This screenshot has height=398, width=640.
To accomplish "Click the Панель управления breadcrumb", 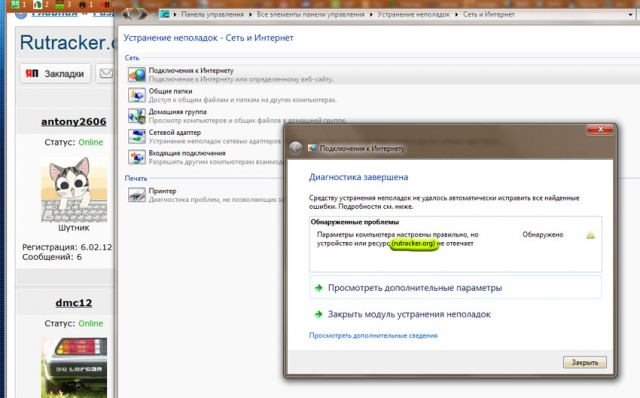I will (x=212, y=15).
